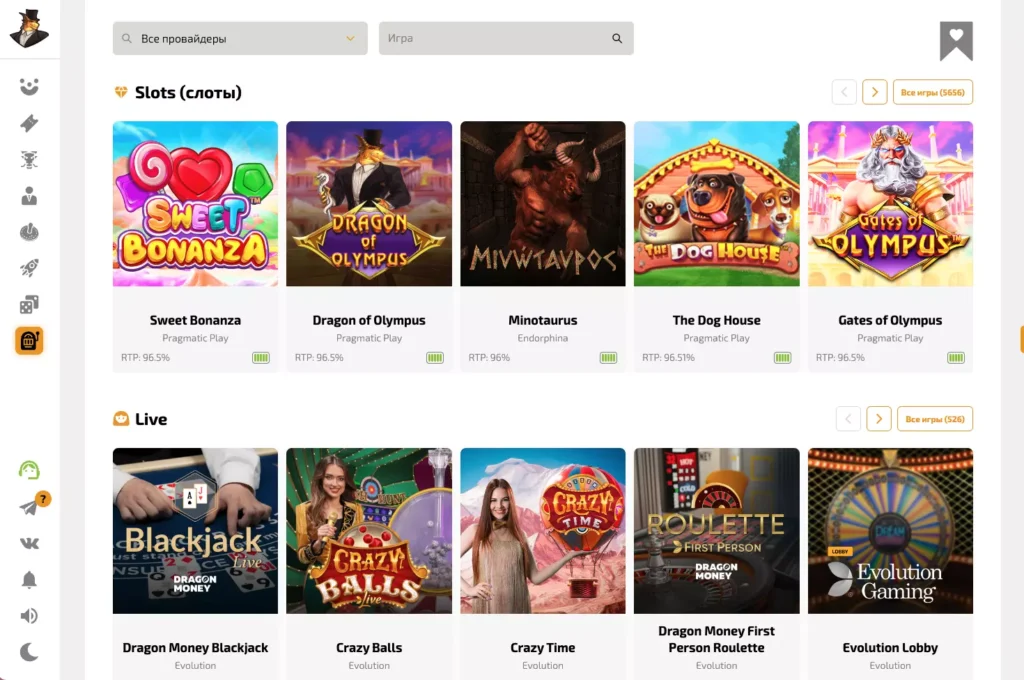Open the rocket game sidebar icon

coord(29,268)
